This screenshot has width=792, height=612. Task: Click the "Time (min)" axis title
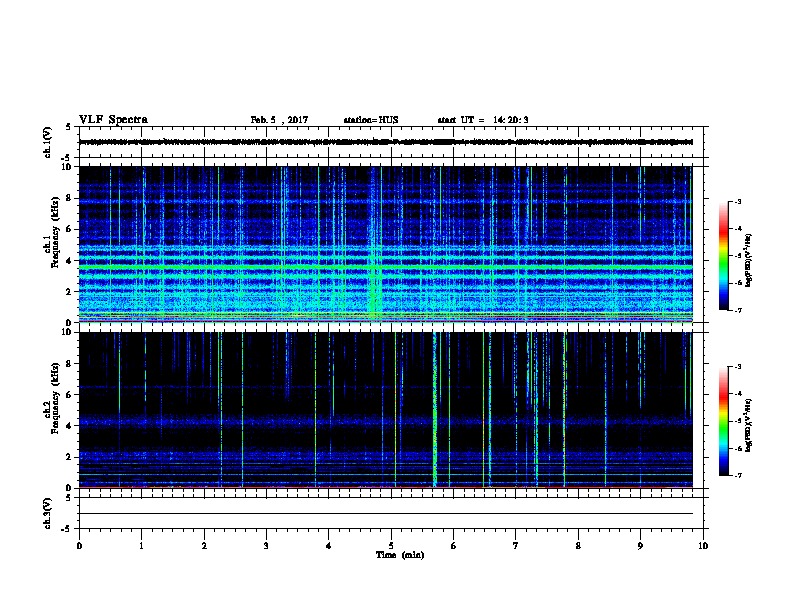pos(400,555)
